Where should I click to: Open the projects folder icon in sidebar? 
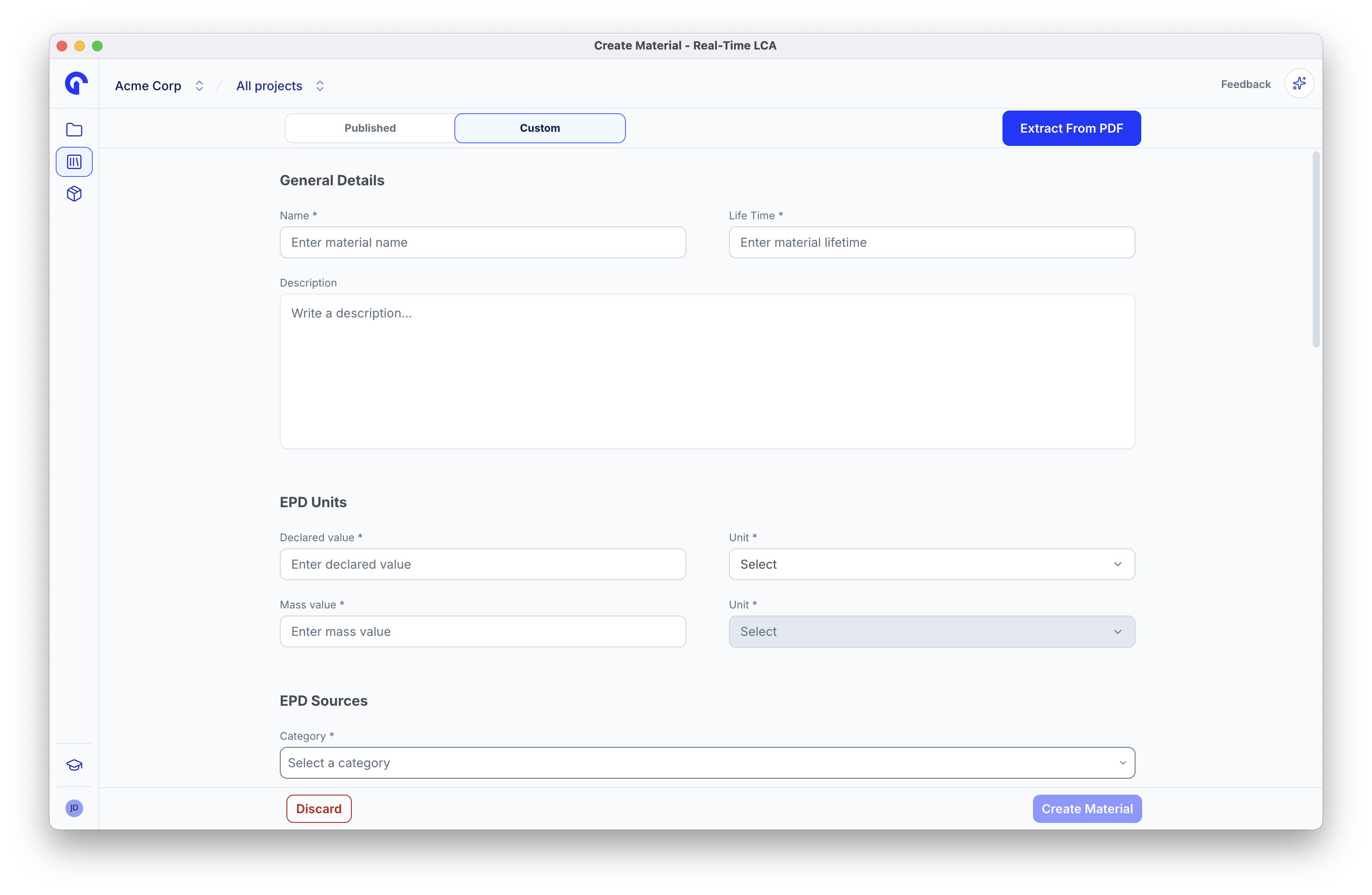[74, 130]
